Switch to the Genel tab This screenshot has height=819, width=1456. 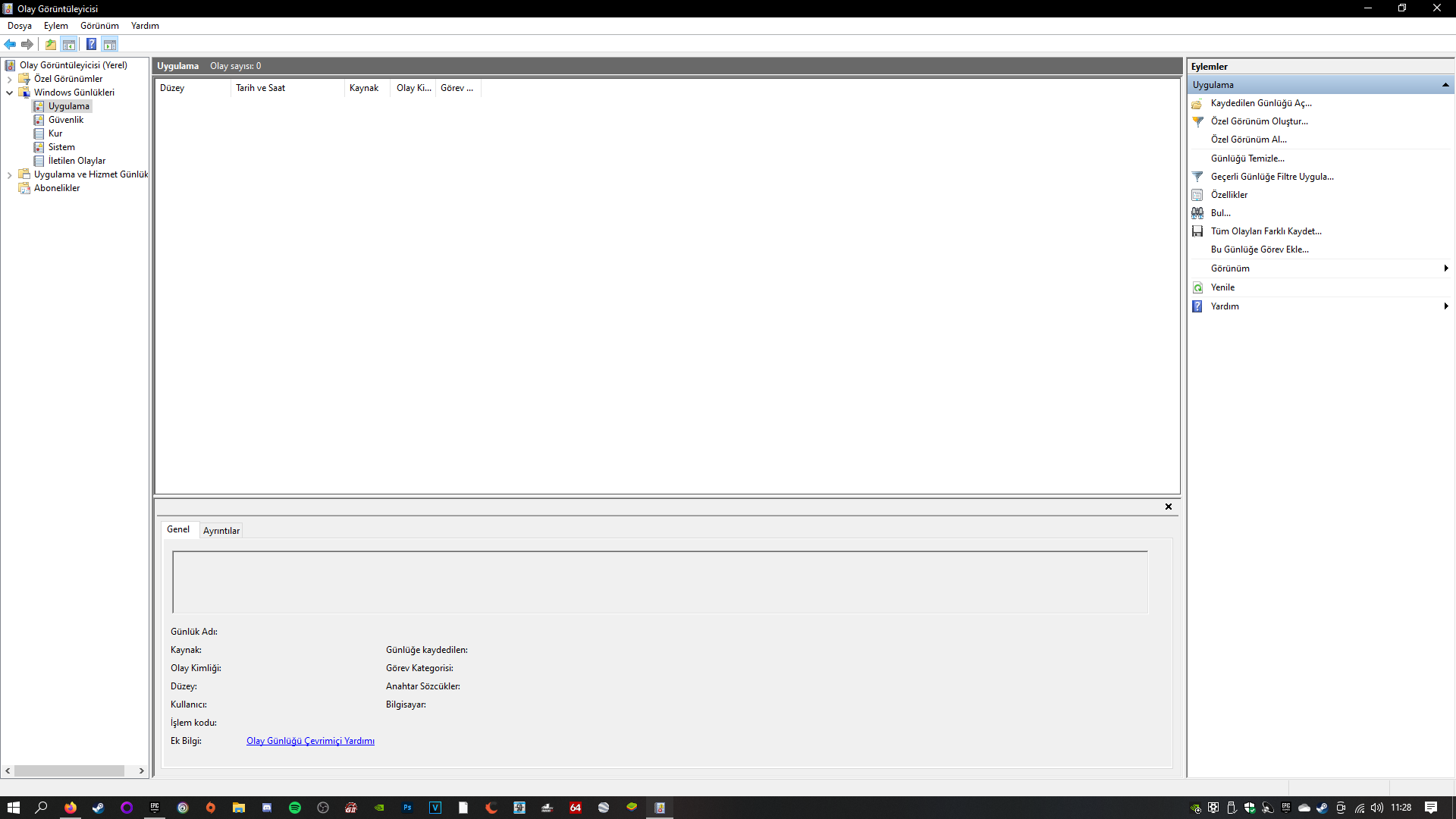click(178, 529)
